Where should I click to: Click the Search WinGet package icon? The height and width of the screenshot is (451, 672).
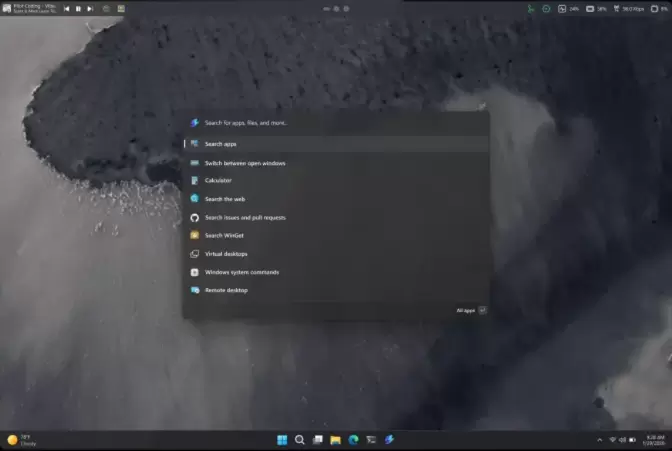195,235
